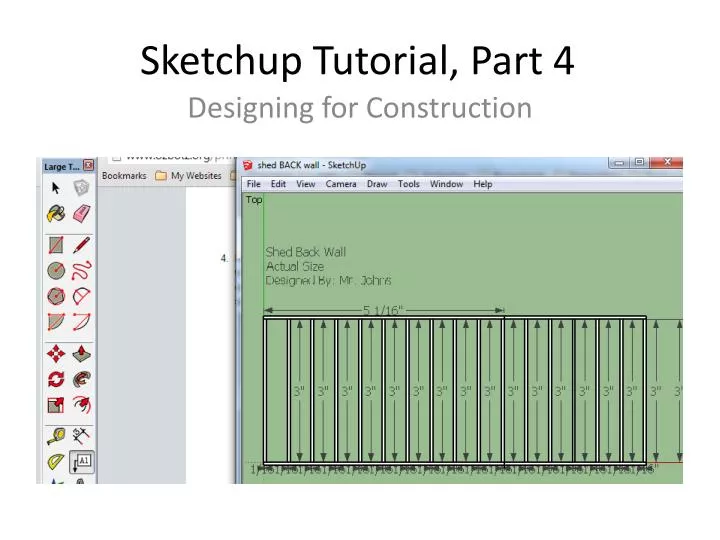Select the Follow Me tool
This screenshot has height=540, width=720.
[x=81, y=379]
